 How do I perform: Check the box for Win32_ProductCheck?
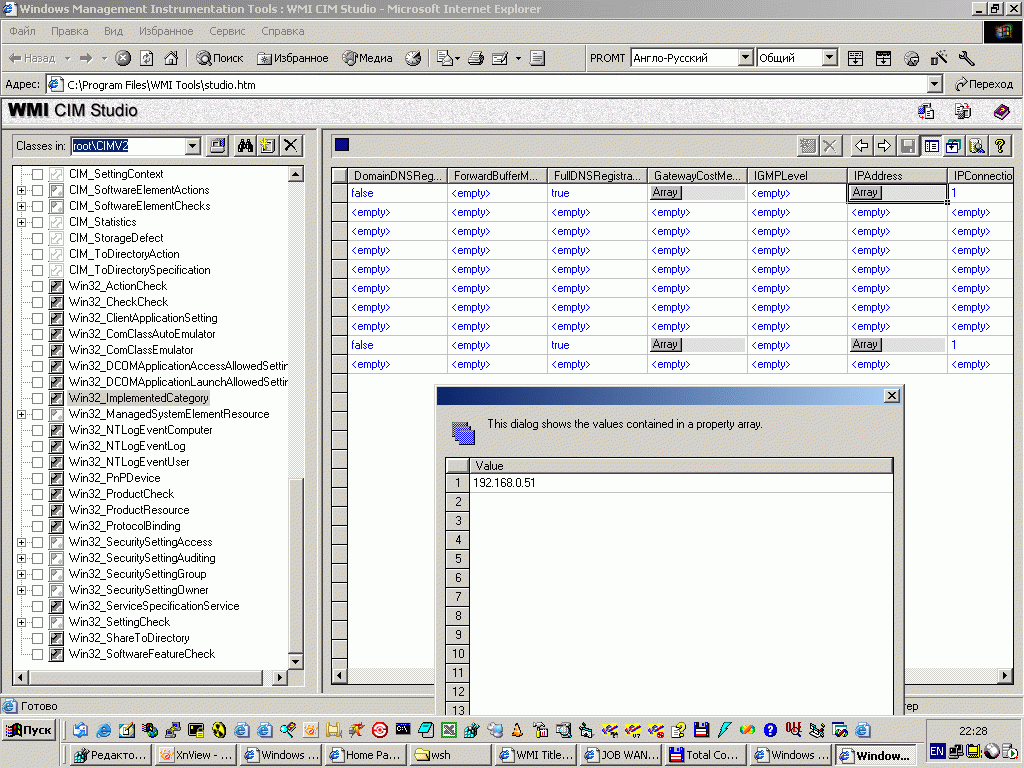(37, 494)
